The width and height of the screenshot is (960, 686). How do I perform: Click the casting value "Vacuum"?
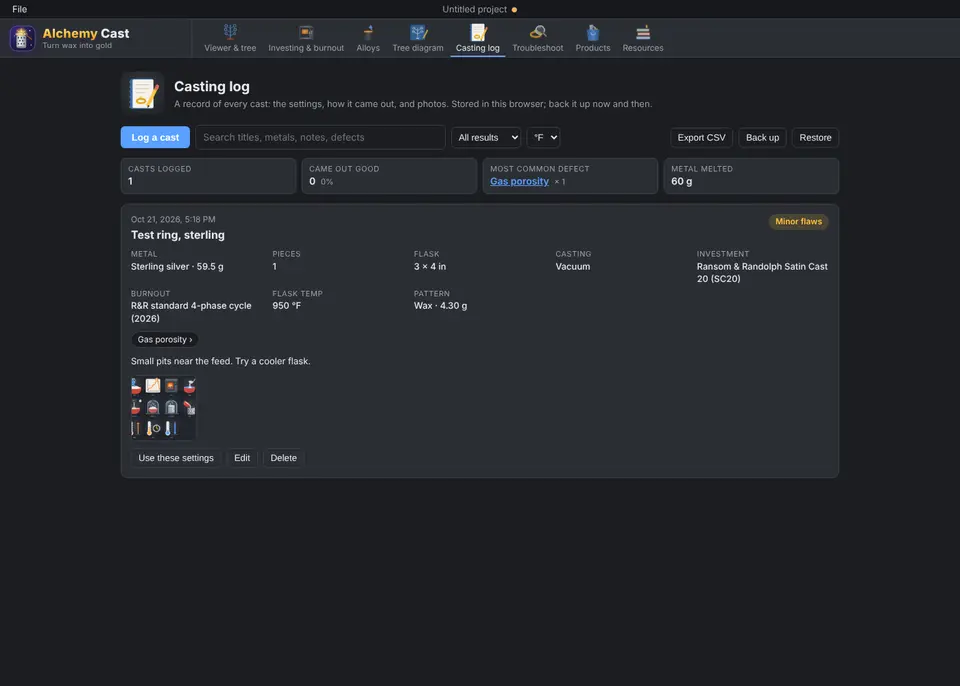point(573,266)
